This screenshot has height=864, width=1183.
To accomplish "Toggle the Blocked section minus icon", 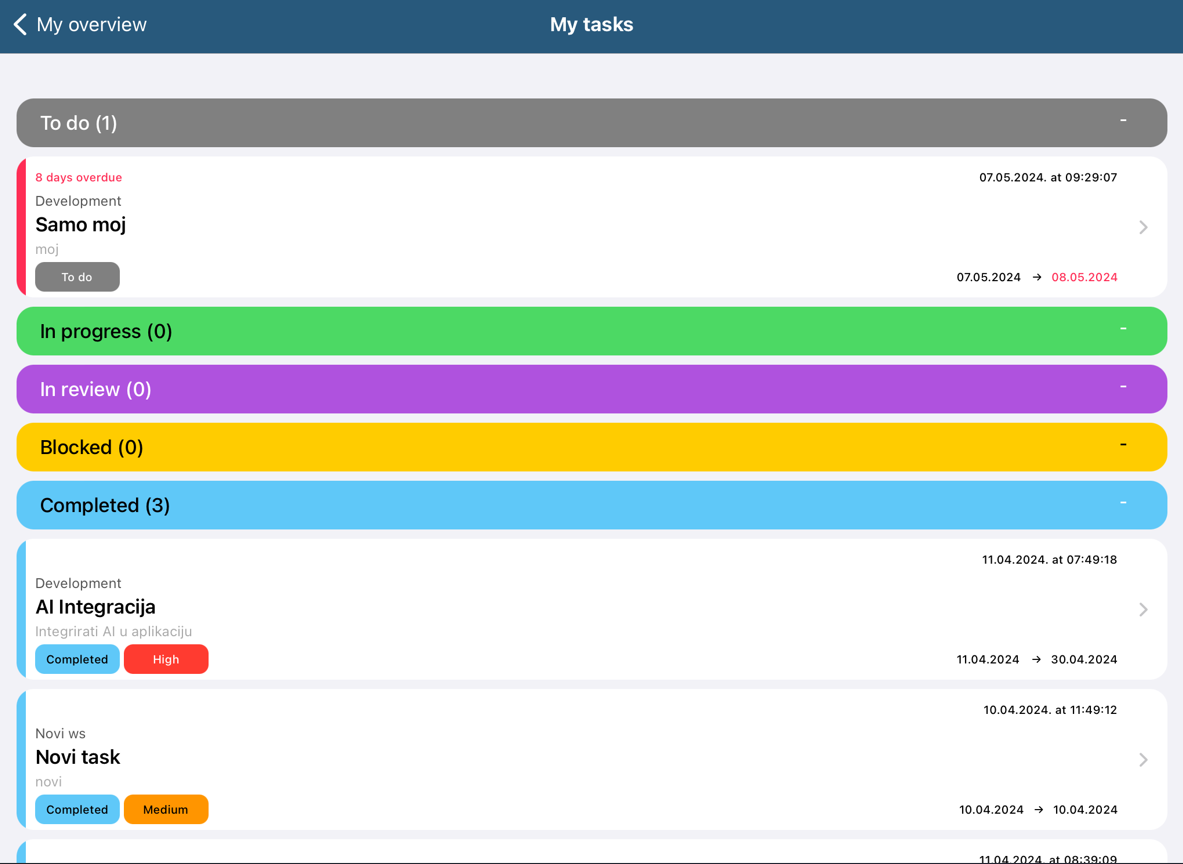I will pos(1123,445).
